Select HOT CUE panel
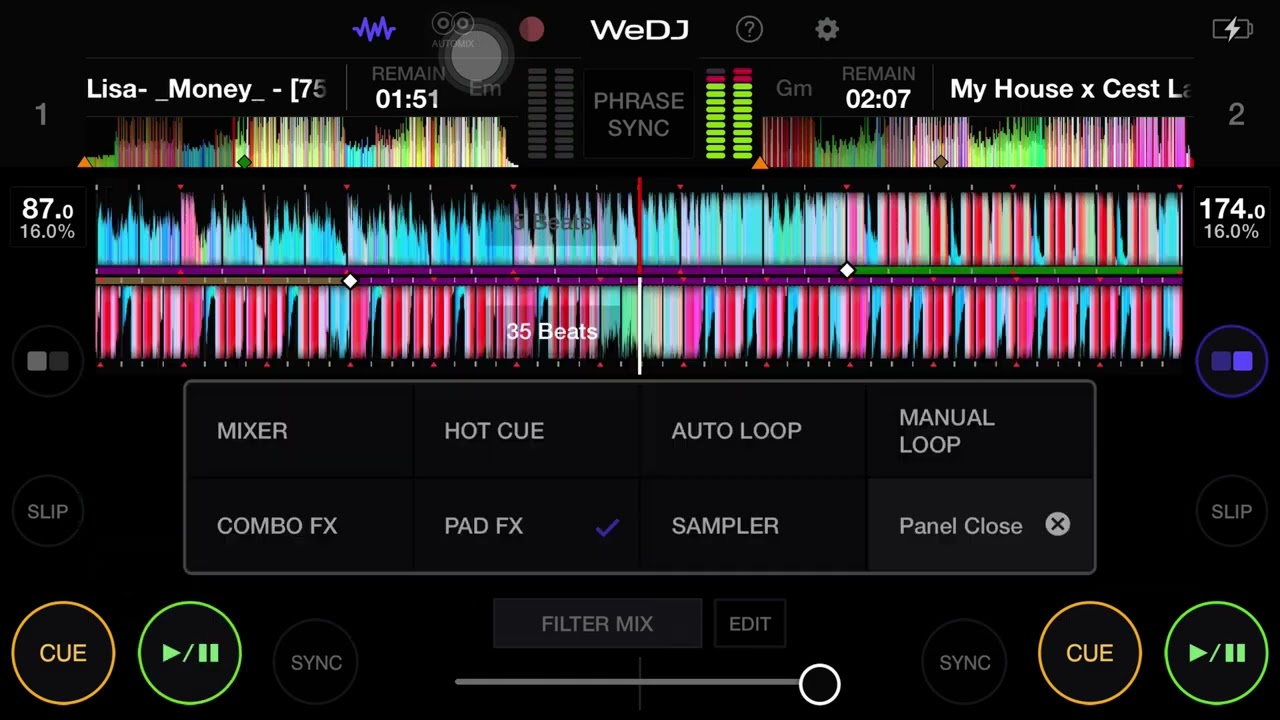Viewport: 1280px width, 720px height. [526, 430]
